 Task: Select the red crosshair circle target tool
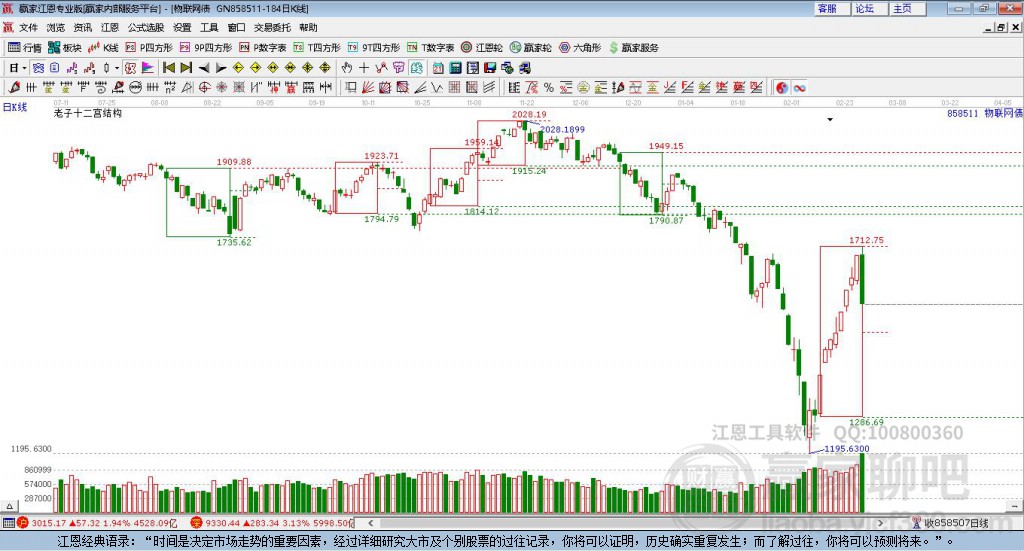[x=204, y=87]
